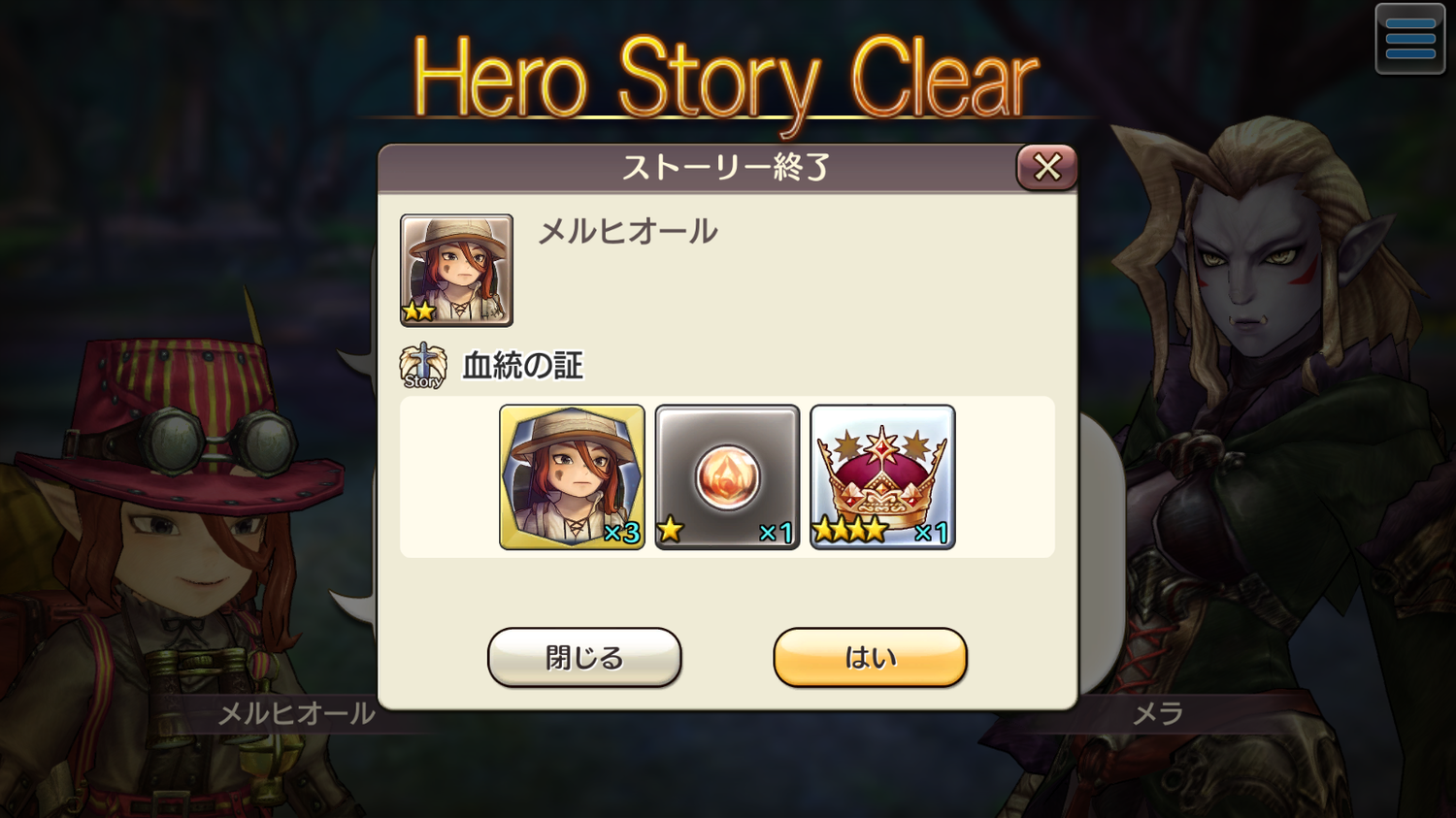Tap the メルヒオール name text in the dialog
The height and width of the screenshot is (818, 1456).
[x=628, y=231]
